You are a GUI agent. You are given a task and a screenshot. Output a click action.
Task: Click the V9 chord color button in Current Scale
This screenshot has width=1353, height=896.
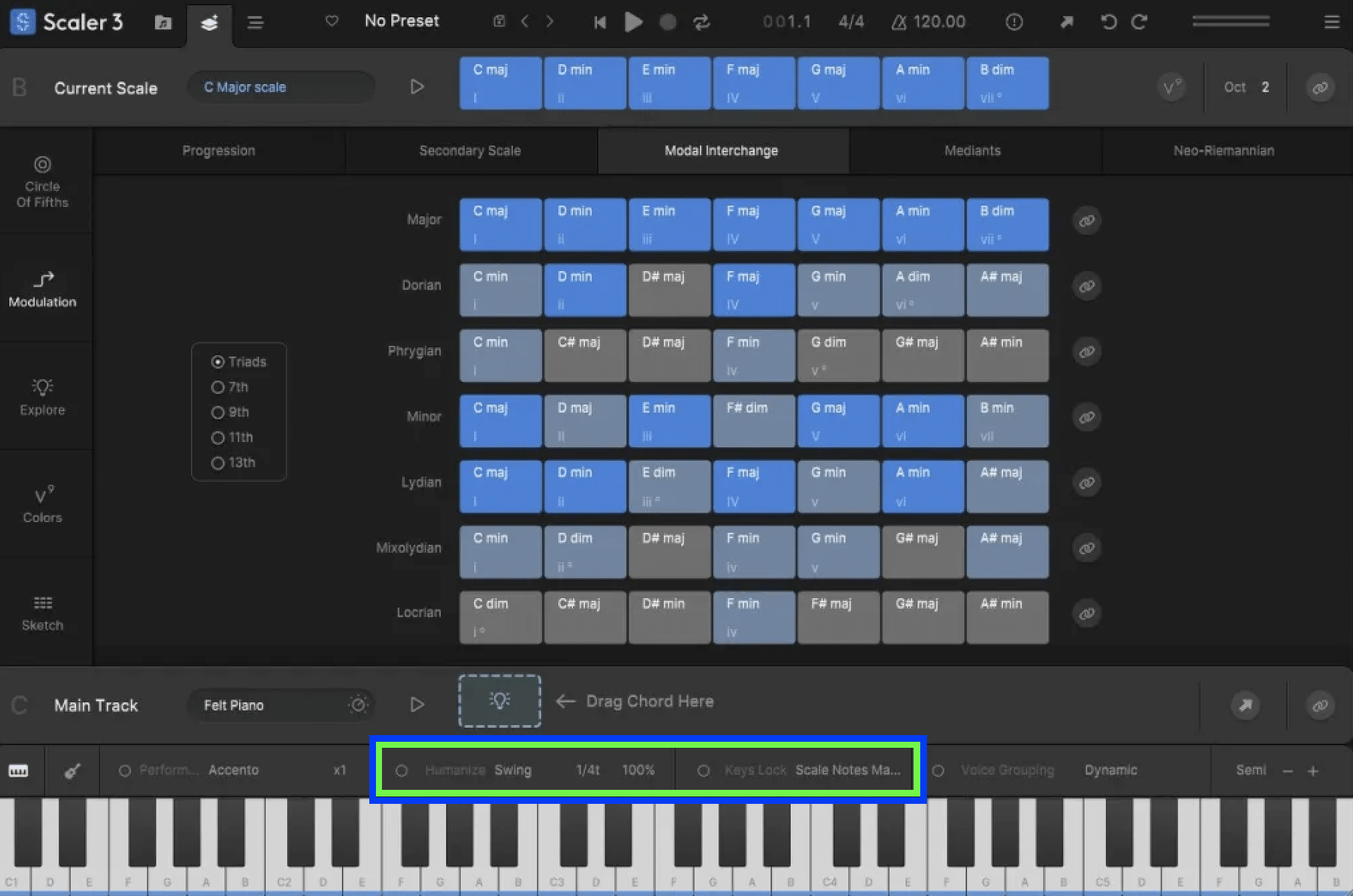[x=1171, y=87]
